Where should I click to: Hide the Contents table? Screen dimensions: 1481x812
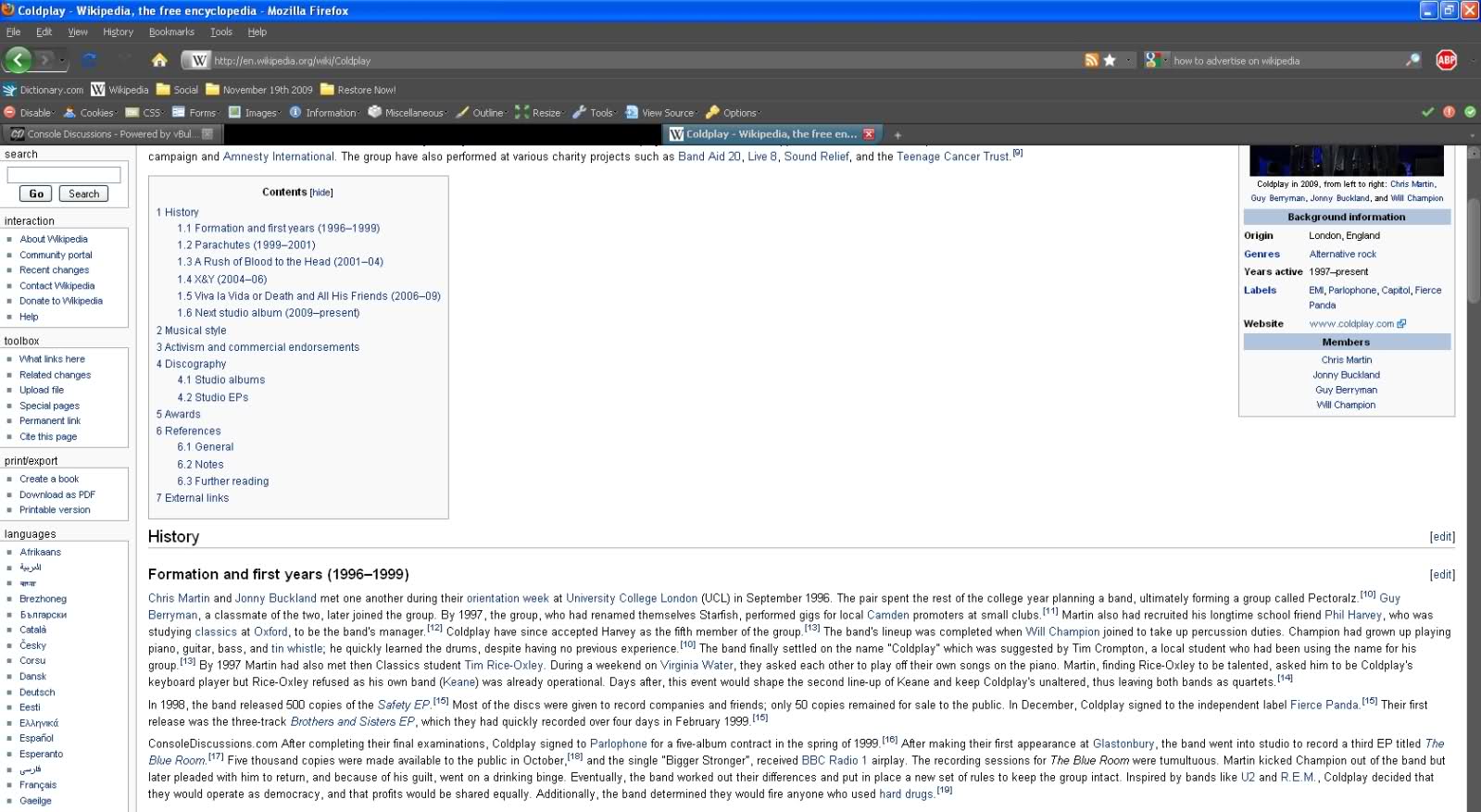click(321, 193)
